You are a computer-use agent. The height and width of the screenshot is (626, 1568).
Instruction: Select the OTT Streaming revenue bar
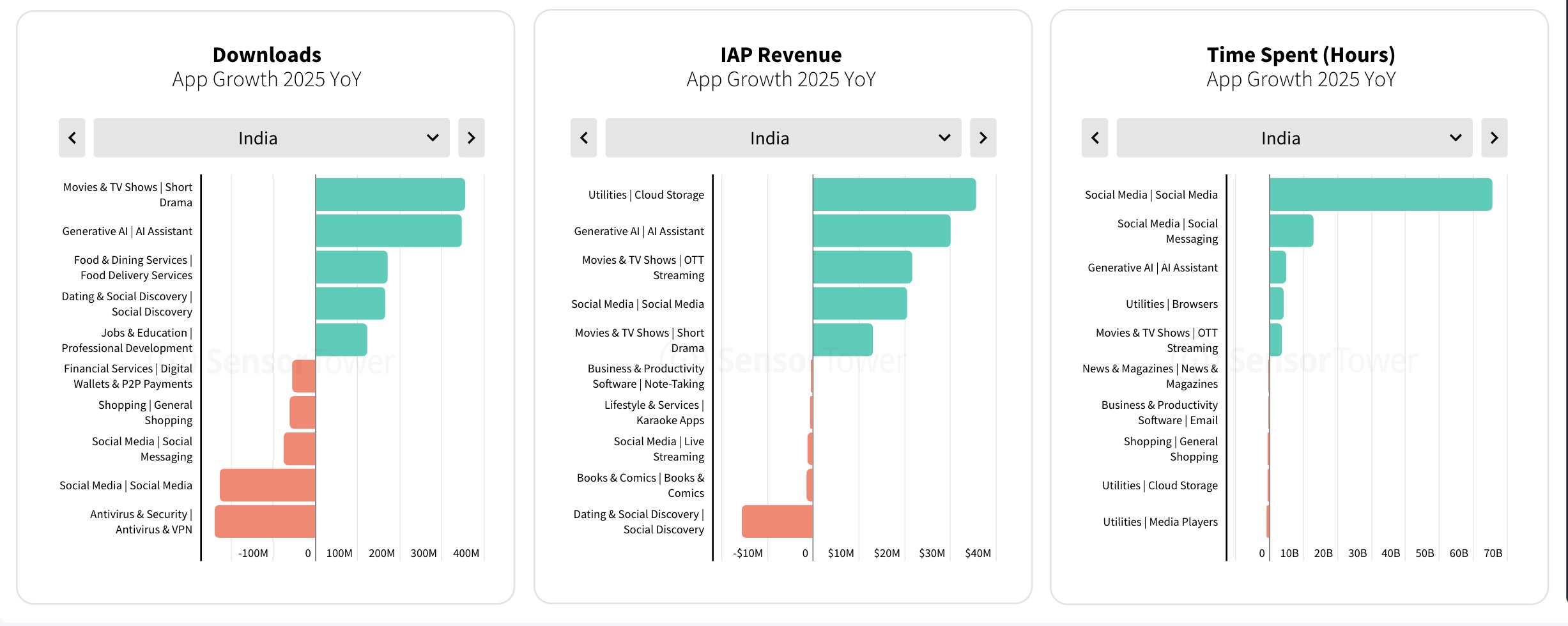click(x=862, y=267)
